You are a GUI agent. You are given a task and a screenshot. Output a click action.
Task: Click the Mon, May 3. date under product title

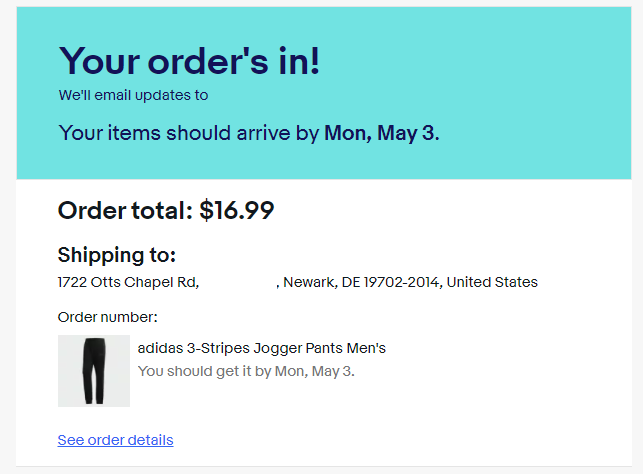(x=315, y=371)
